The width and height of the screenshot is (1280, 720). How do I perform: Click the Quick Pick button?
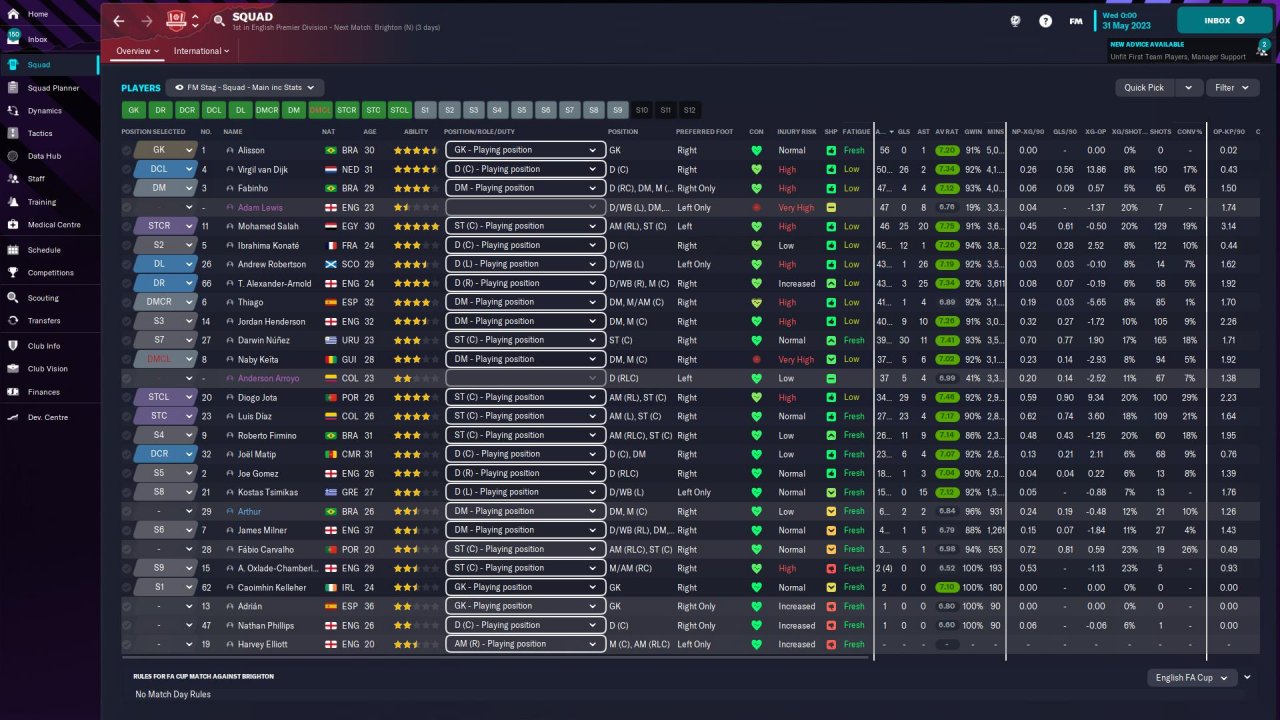point(1145,88)
